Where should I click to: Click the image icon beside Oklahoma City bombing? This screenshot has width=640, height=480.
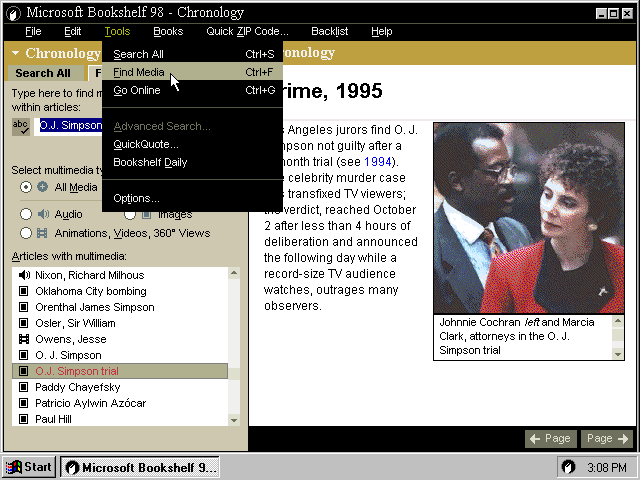(x=24, y=291)
